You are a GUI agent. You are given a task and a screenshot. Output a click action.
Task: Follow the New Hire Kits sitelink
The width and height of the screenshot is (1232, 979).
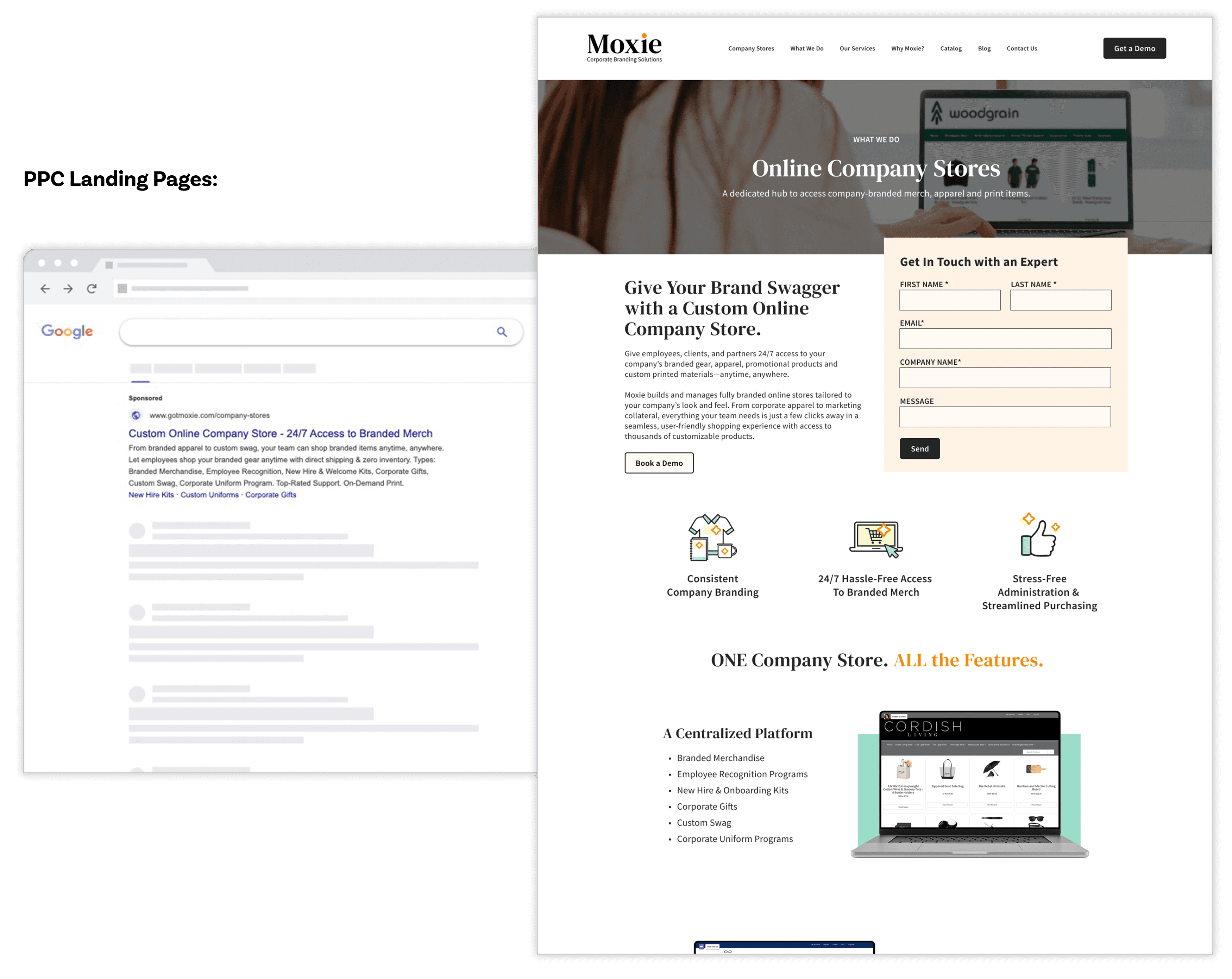pos(151,495)
